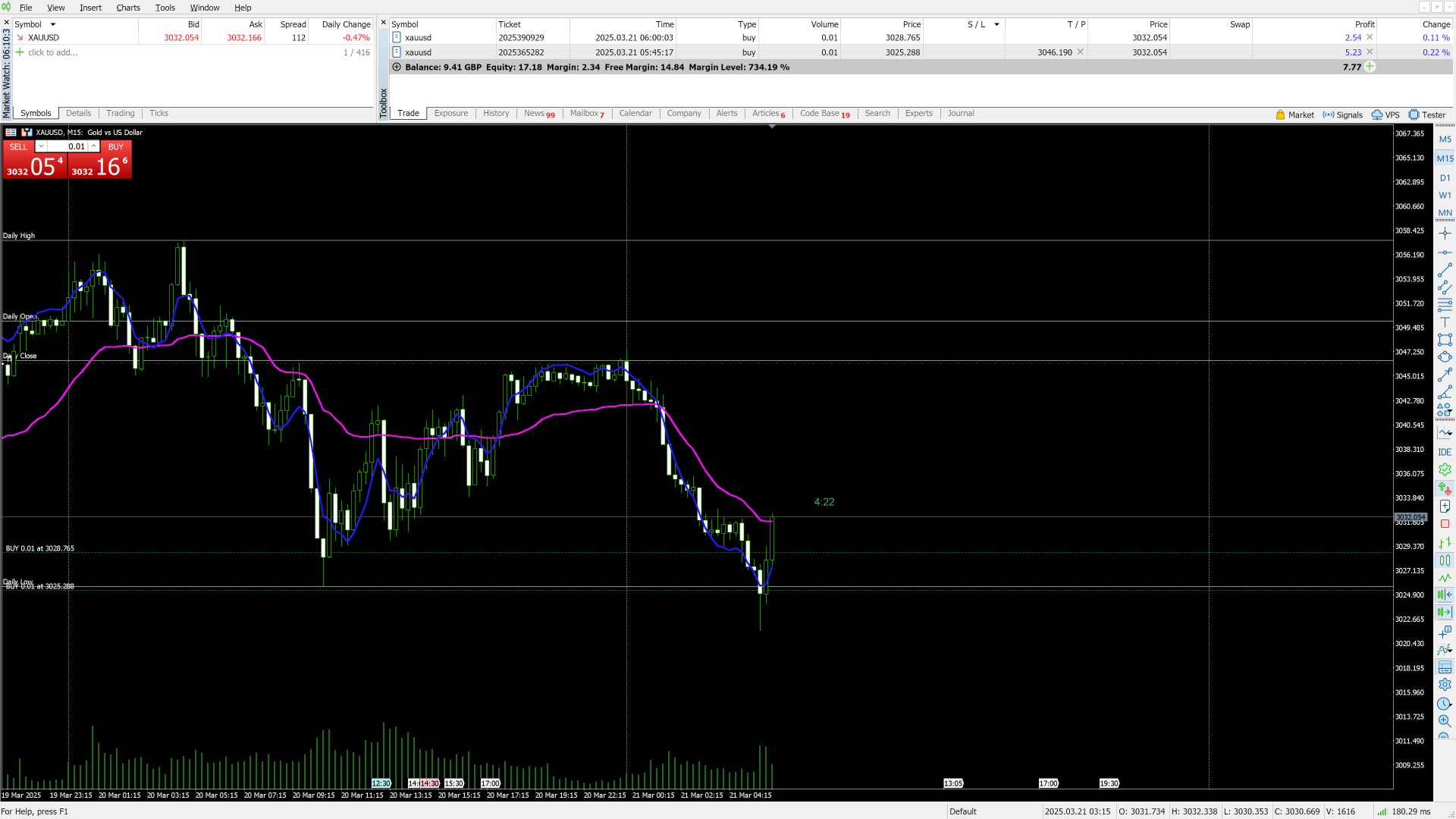This screenshot has height=819, width=1456.
Task: Open the IDE MetaEditor button
Action: click(1445, 452)
